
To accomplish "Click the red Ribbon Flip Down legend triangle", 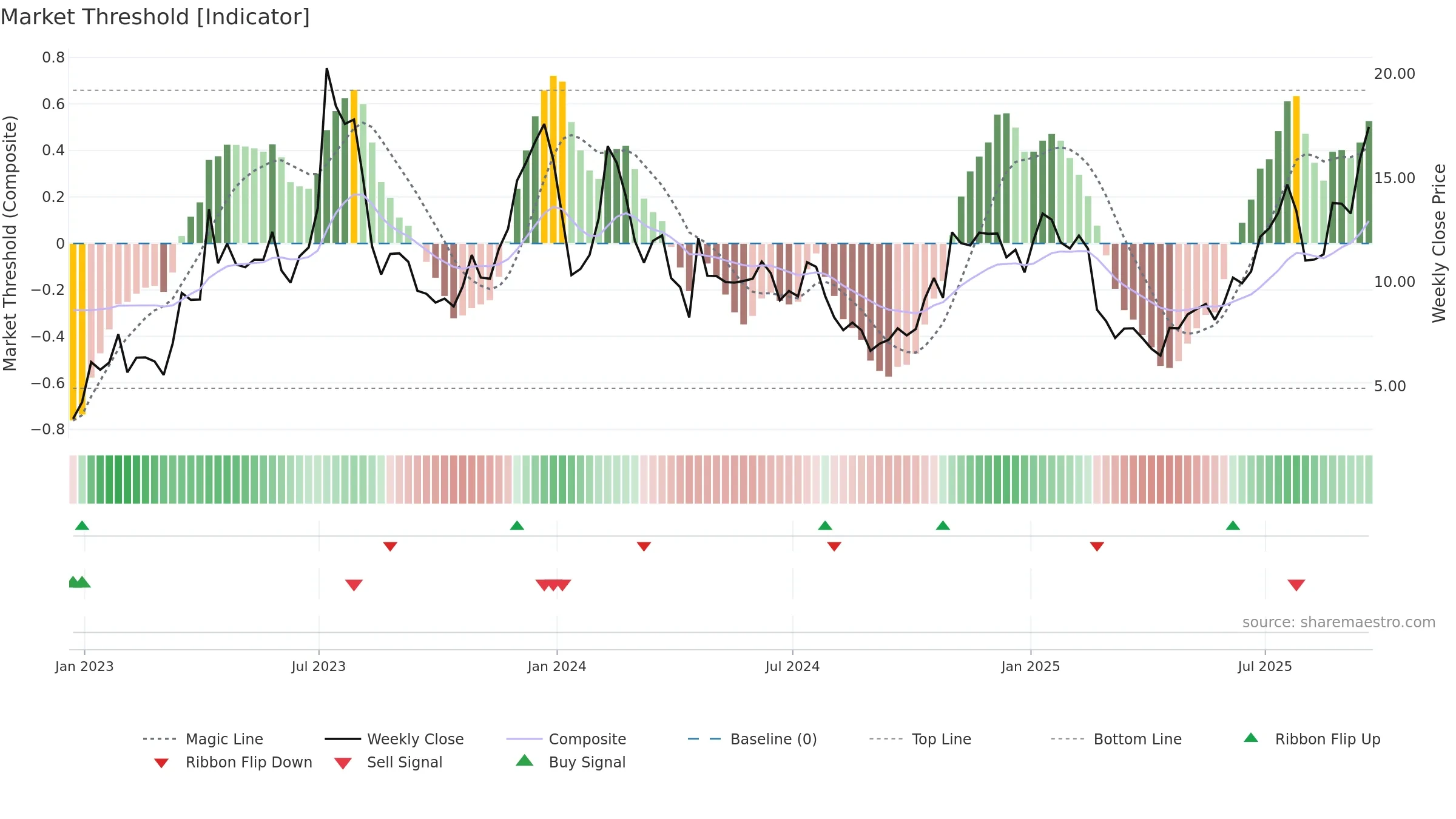I will (161, 763).
